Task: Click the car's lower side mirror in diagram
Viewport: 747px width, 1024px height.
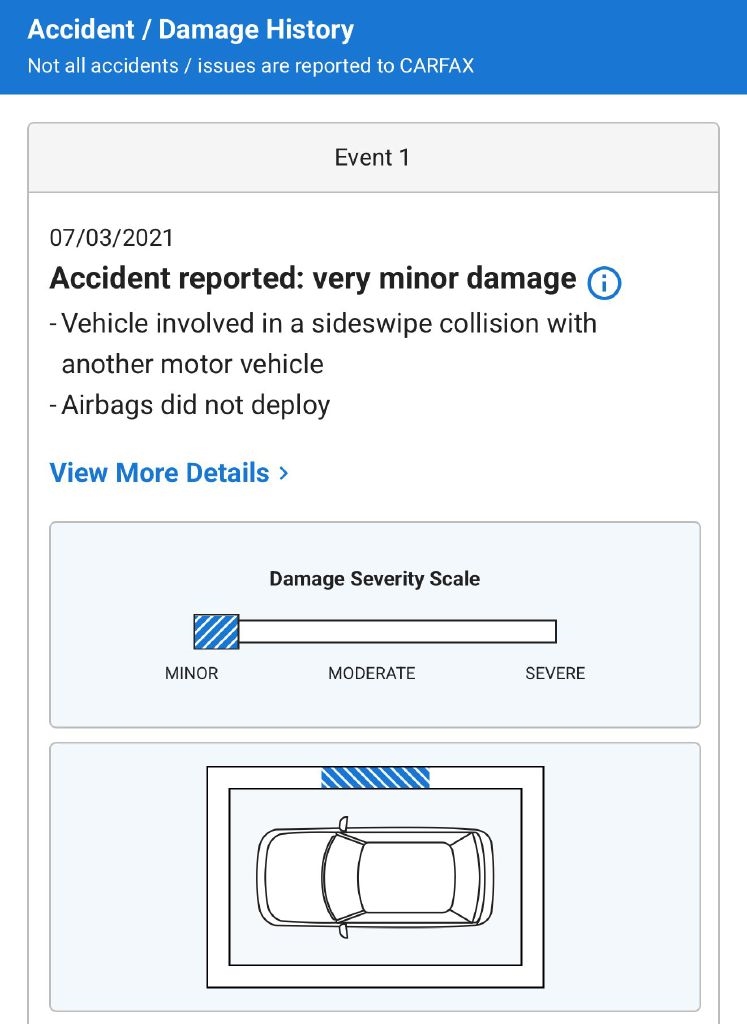Action: [x=342, y=929]
